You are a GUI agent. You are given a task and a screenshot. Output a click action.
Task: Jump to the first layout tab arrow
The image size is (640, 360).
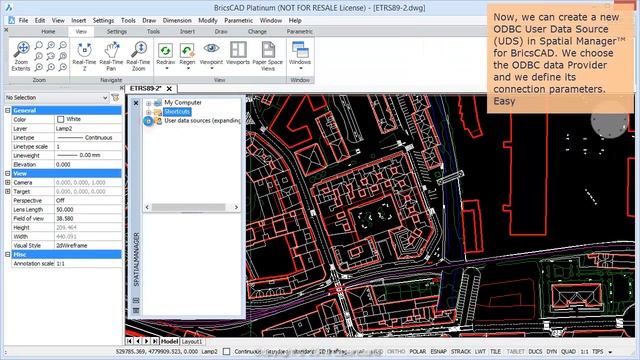130,341
